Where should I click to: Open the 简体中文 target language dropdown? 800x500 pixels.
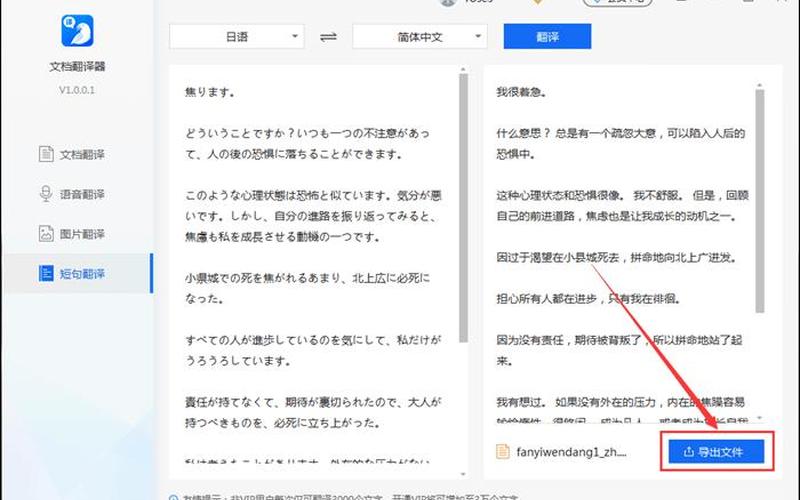coord(419,37)
